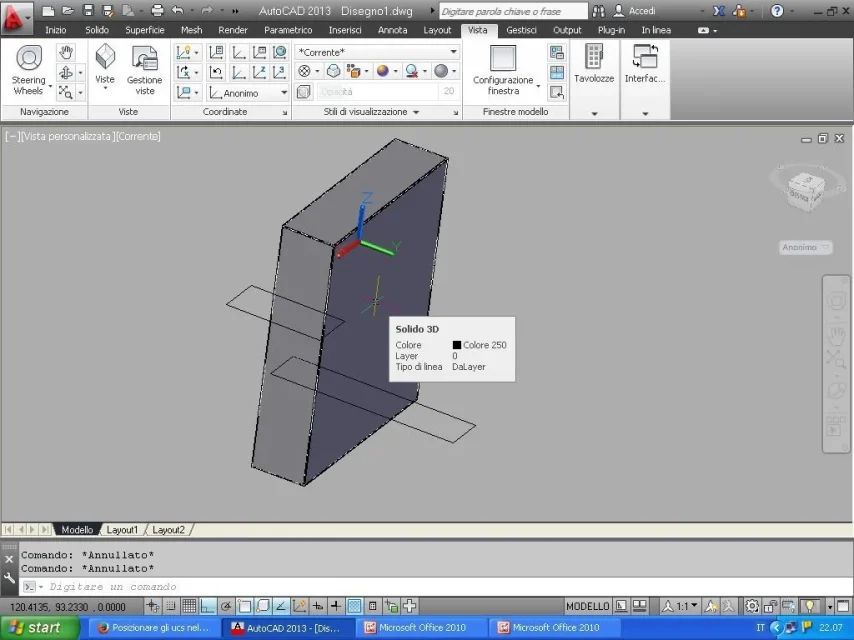Click the X-ray effect circle icon
This screenshot has height=640, width=854.
304,71
